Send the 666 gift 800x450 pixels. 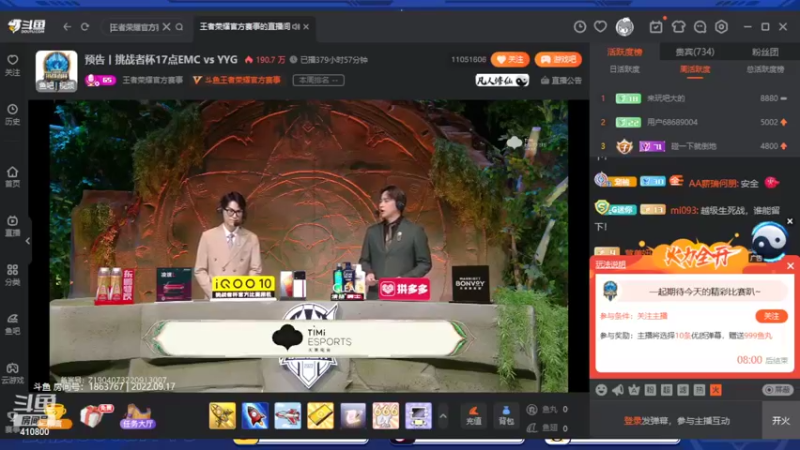(386, 415)
